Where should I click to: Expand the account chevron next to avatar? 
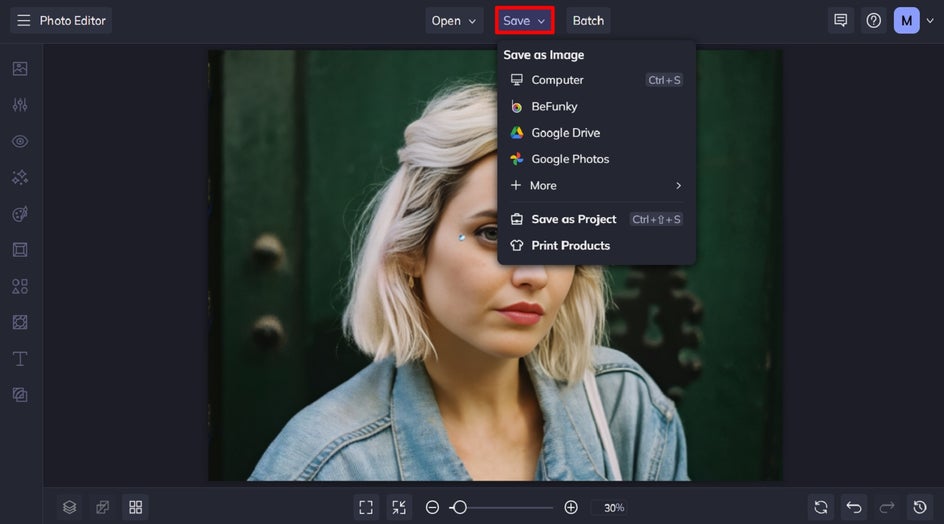click(930, 20)
